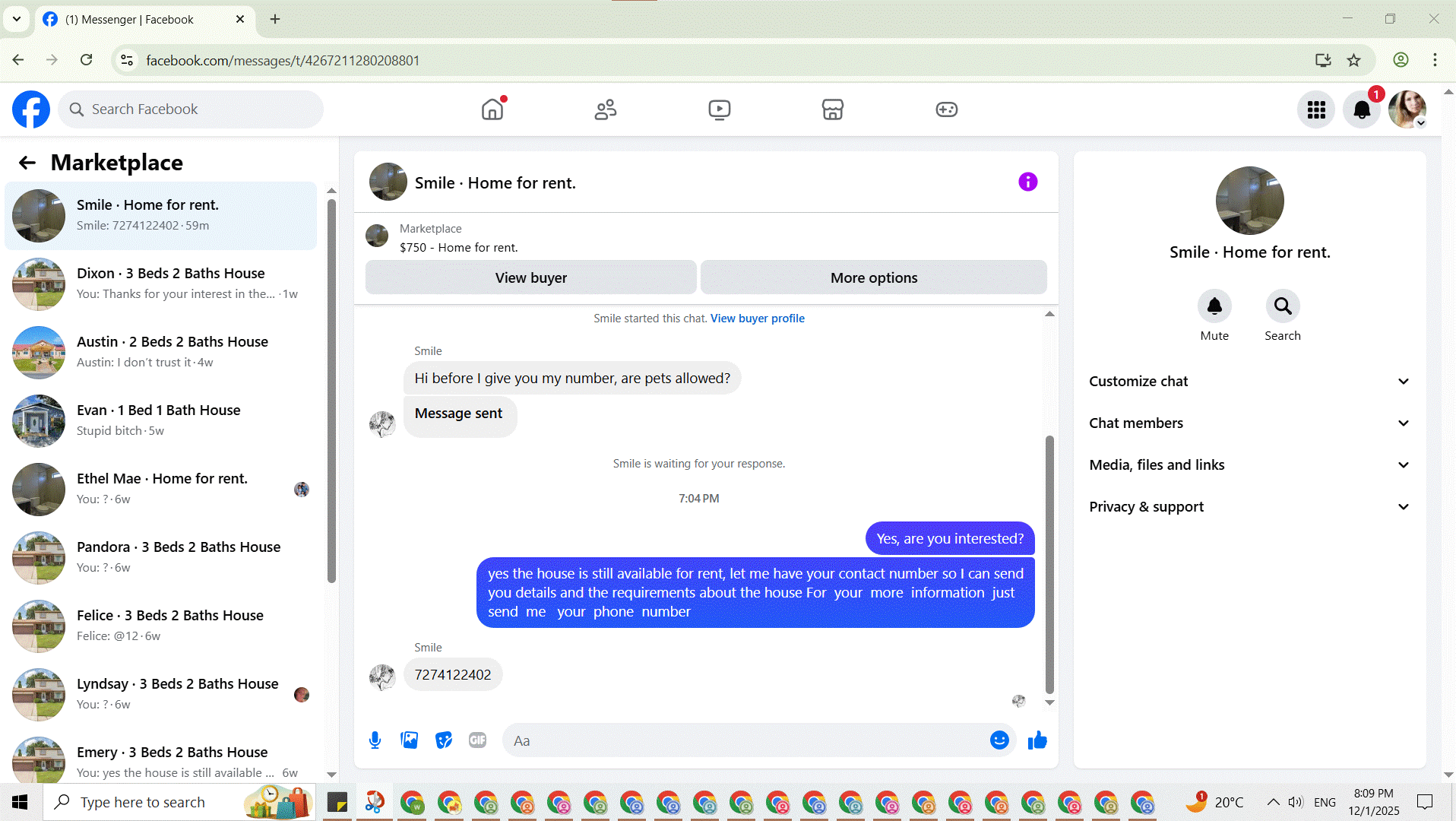Click Yes, are you interested? message
The height and width of the screenshot is (821, 1456).
click(950, 539)
